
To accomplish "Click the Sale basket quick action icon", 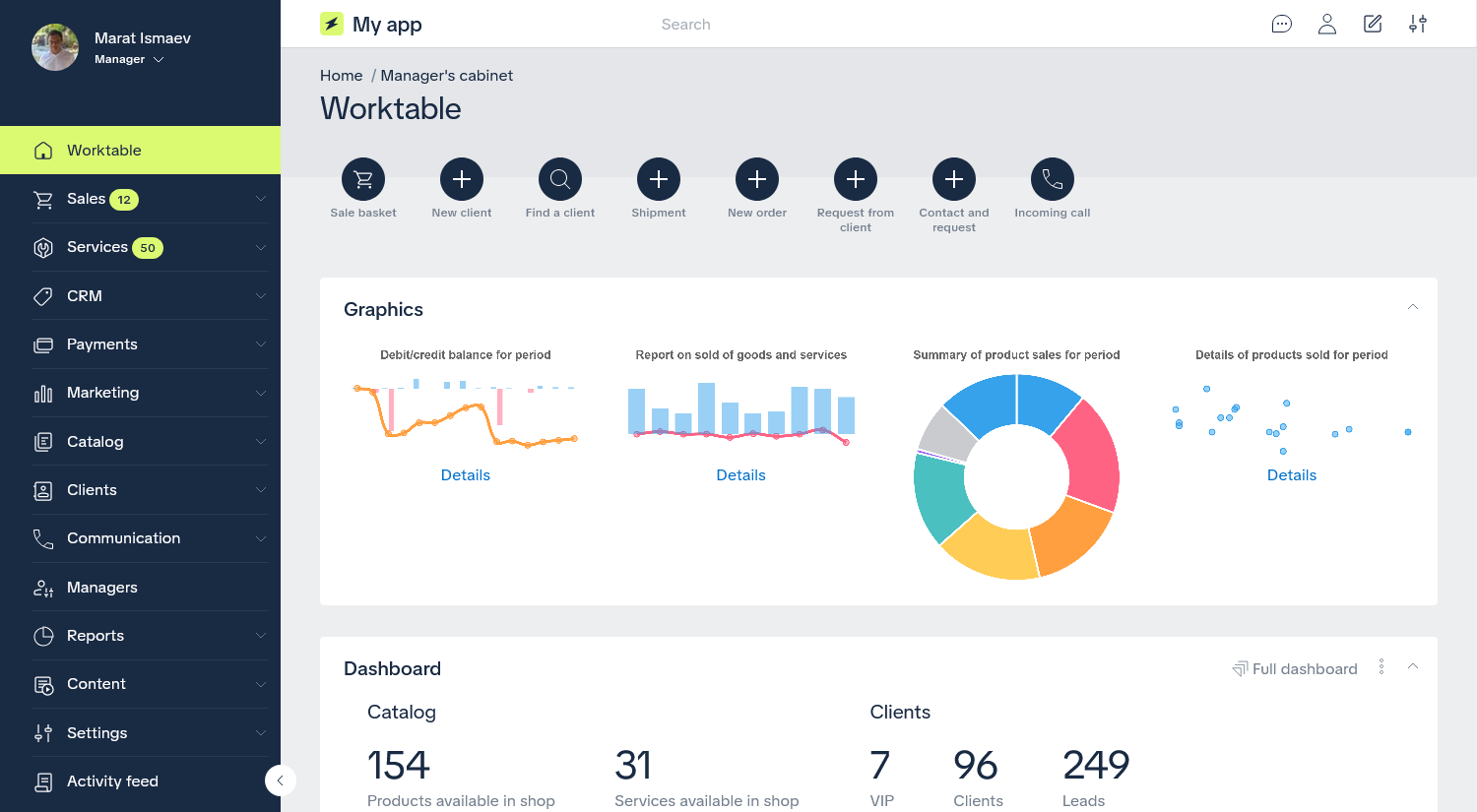I will coord(363,179).
